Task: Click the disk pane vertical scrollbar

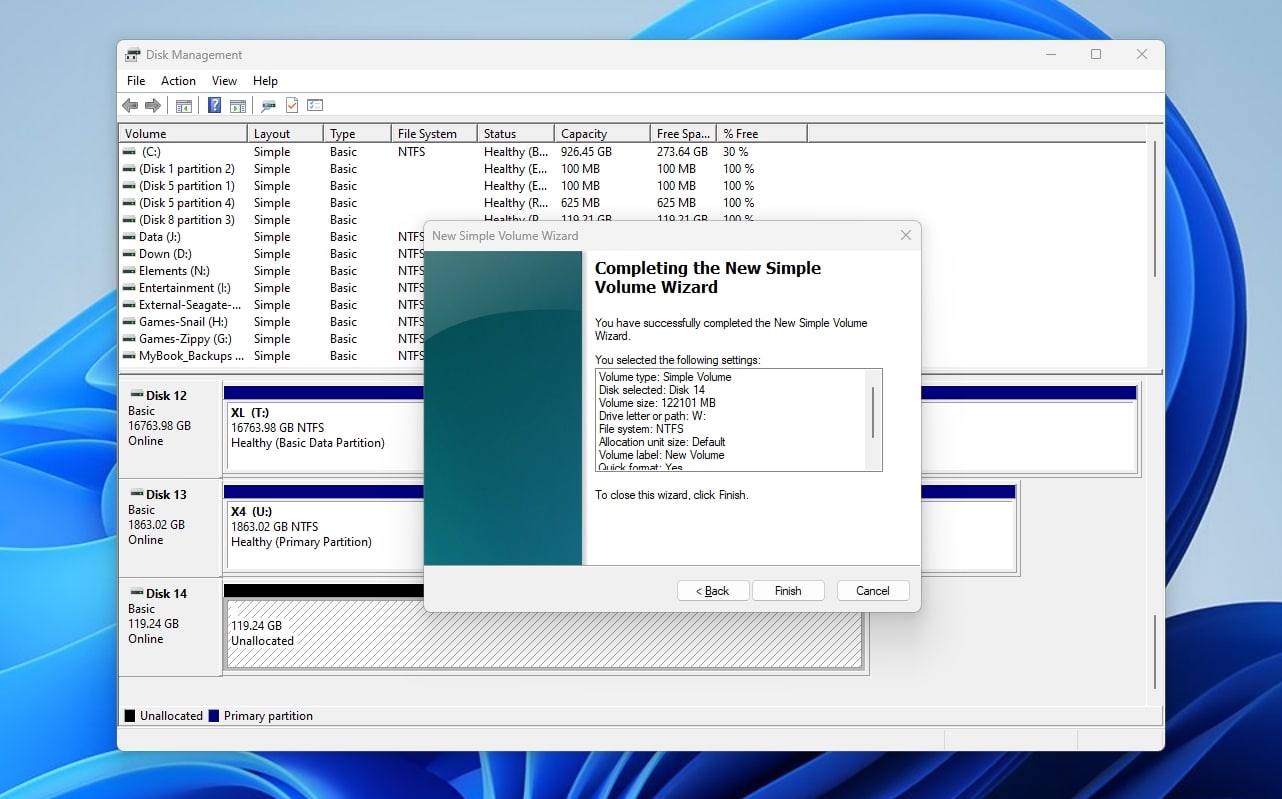Action: [1155, 651]
